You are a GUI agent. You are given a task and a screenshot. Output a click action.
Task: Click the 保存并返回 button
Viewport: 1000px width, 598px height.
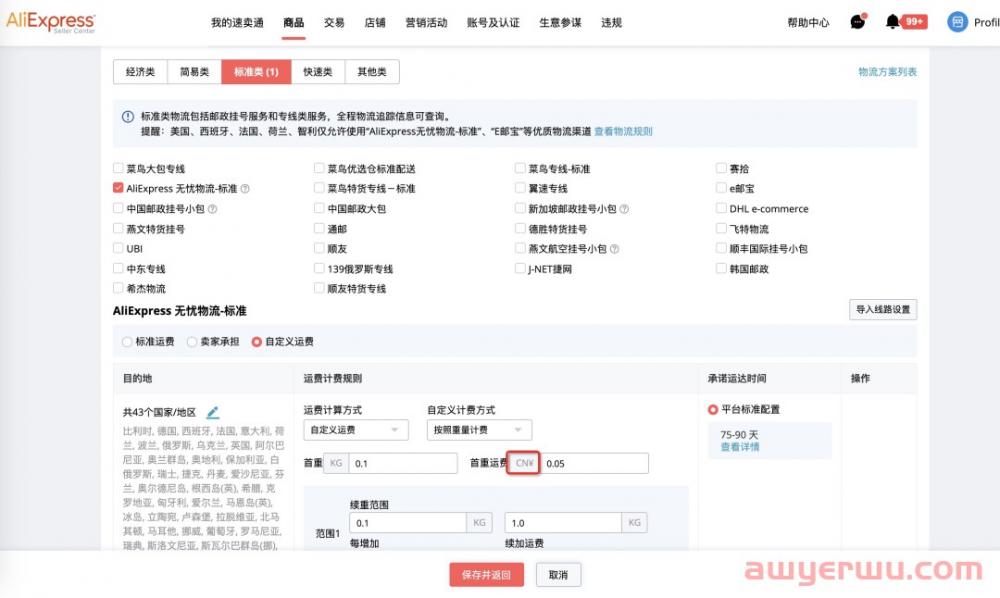[486, 574]
